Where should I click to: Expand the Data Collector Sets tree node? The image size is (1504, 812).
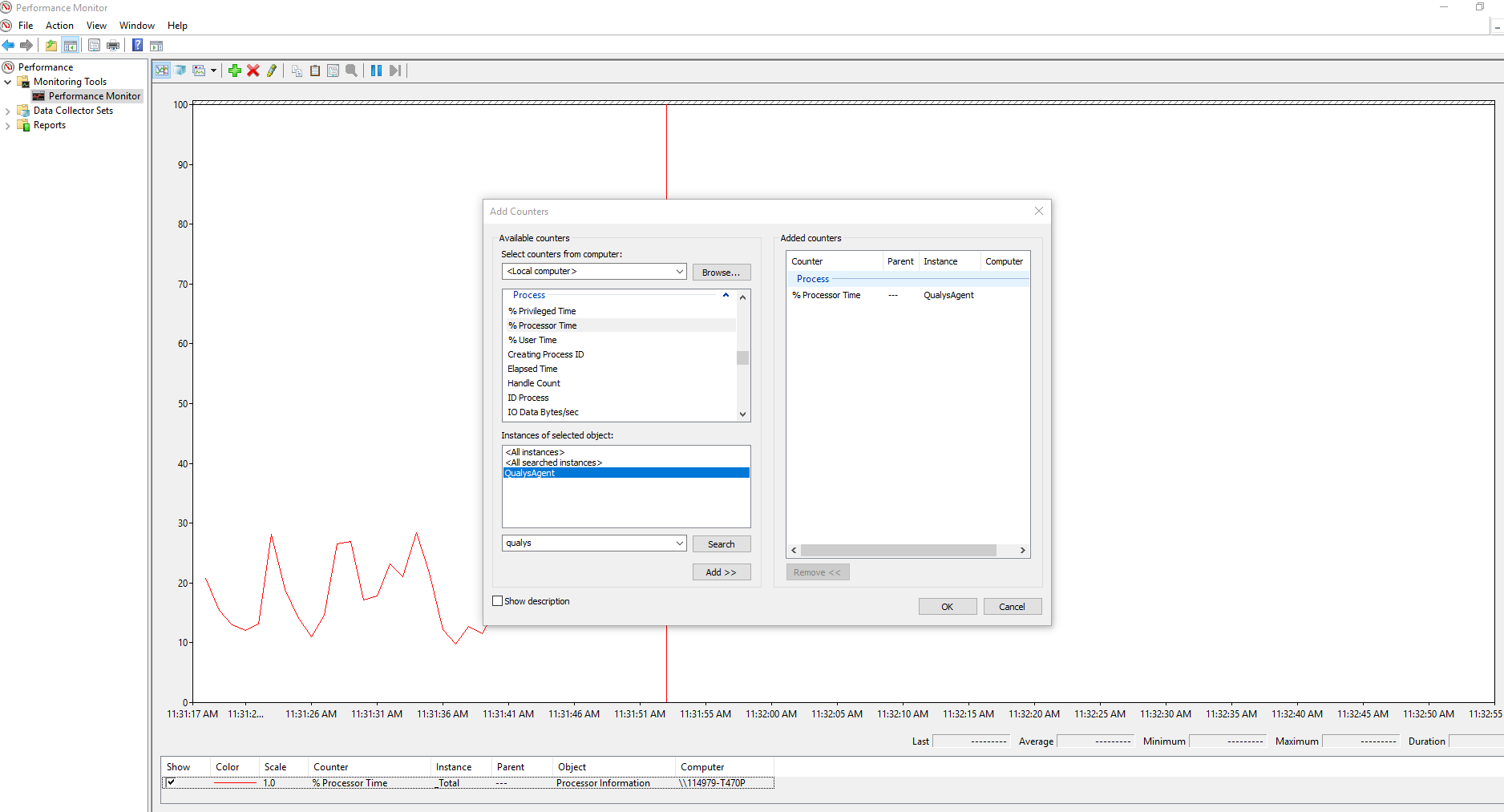click(x=8, y=111)
